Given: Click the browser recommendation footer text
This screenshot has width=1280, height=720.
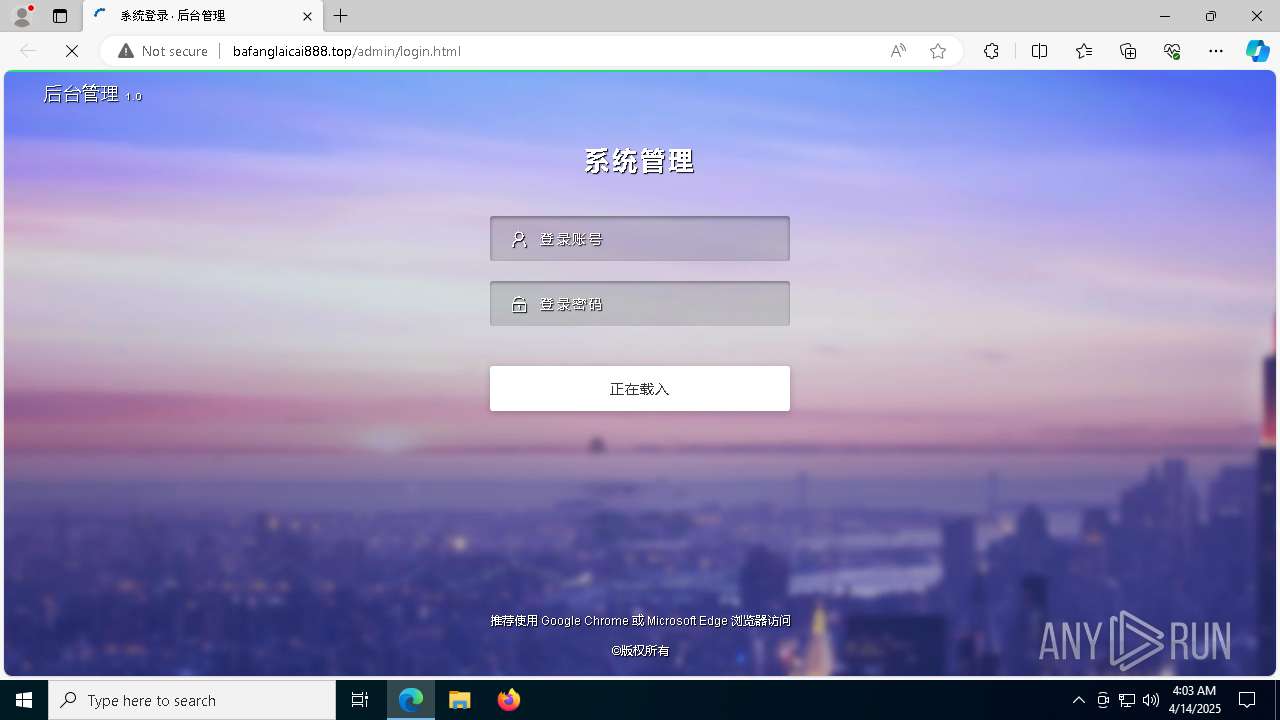Looking at the screenshot, I should coord(640,620).
